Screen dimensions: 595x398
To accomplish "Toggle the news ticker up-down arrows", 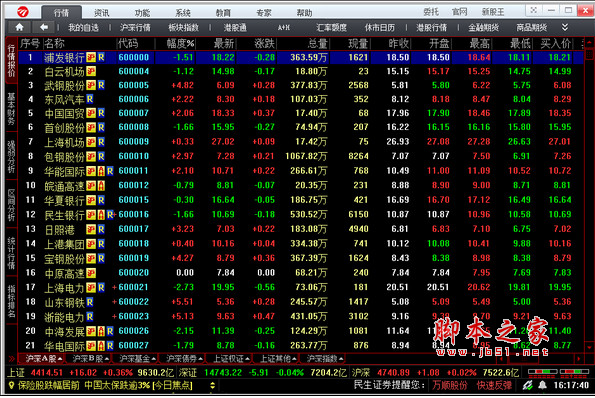I will 212,385.
